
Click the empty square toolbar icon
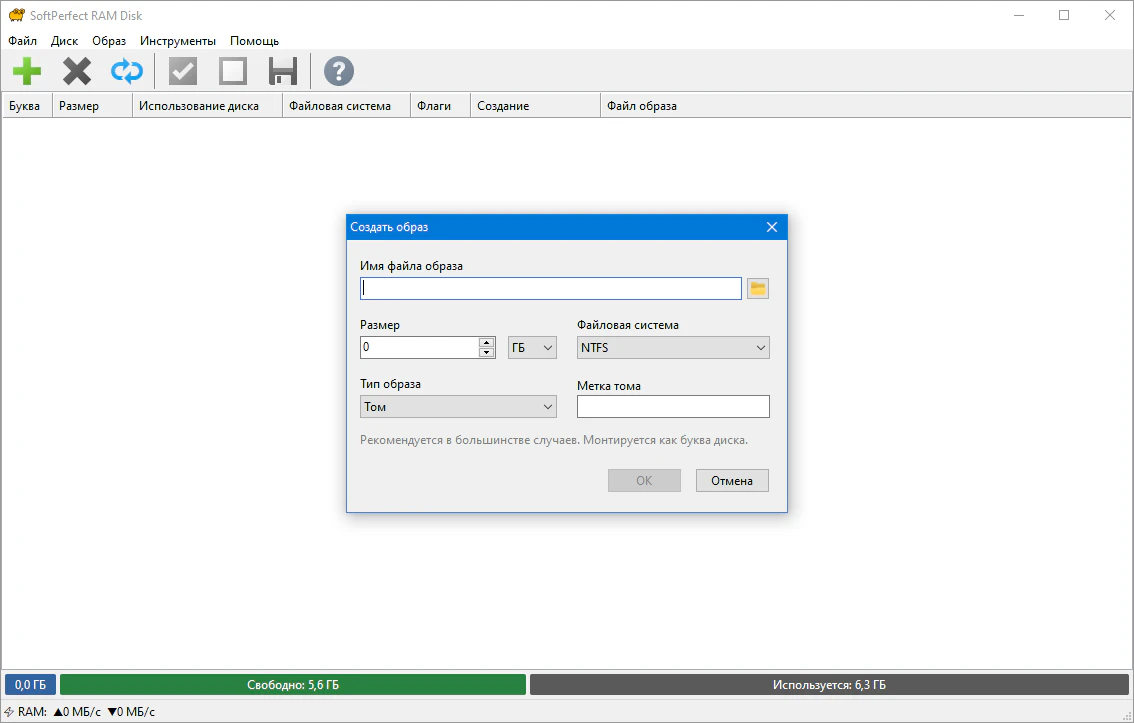[233, 71]
